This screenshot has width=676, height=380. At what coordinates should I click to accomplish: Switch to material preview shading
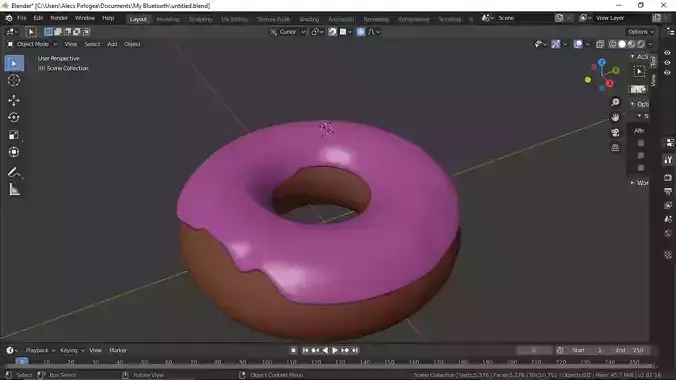coord(632,44)
